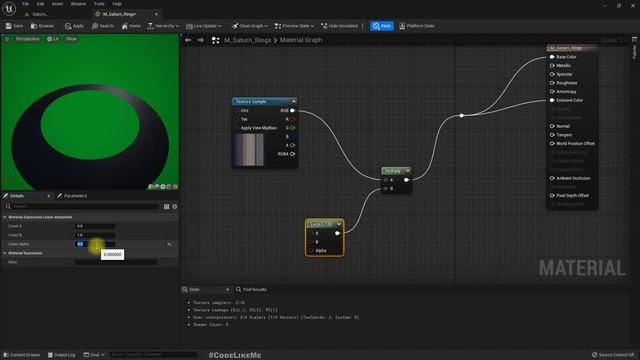Open the Clean Graph dropdown
The width and height of the screenshot is (640, 360).
click(x=250, y=26)
